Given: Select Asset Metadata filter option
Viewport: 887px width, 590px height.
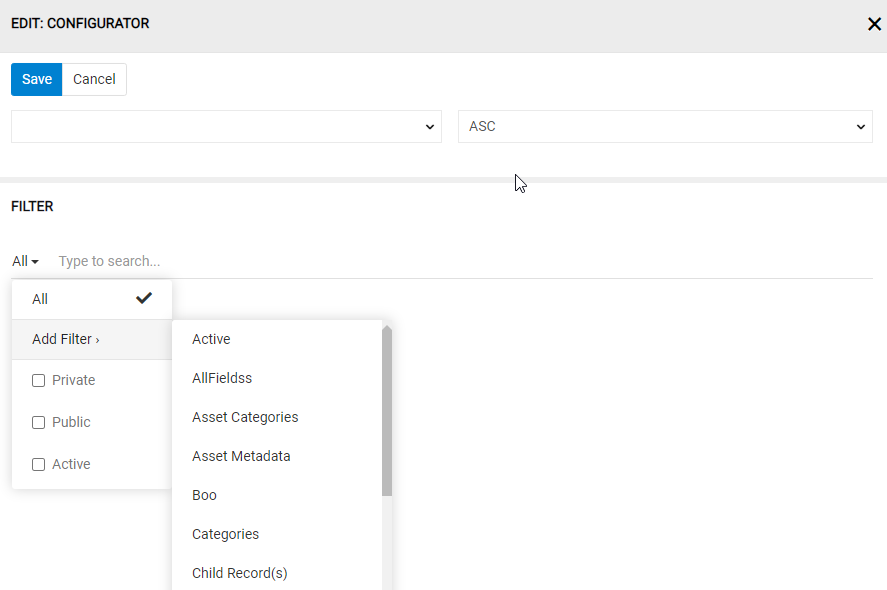Looking at the screenshot, I should (x=241, y=456).
